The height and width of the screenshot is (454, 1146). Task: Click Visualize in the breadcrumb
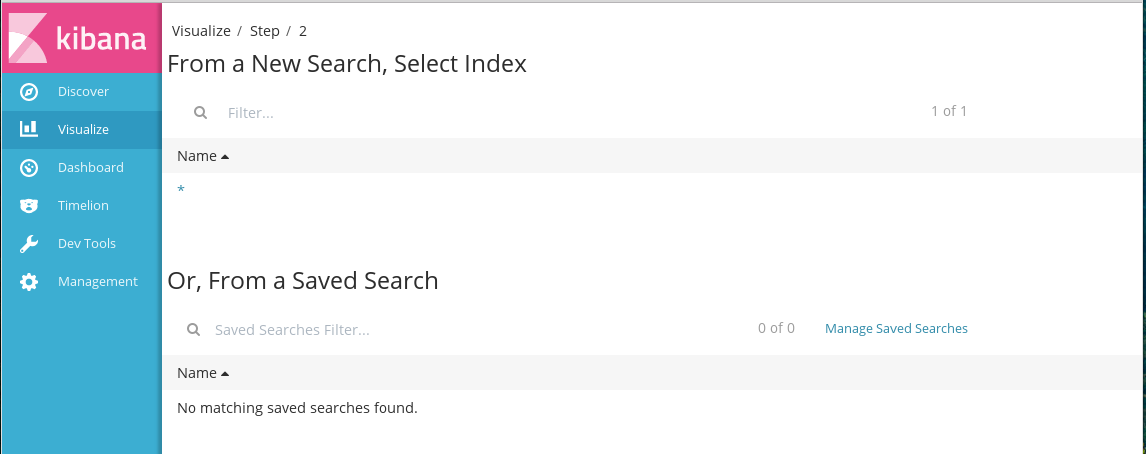click(201, 31)
